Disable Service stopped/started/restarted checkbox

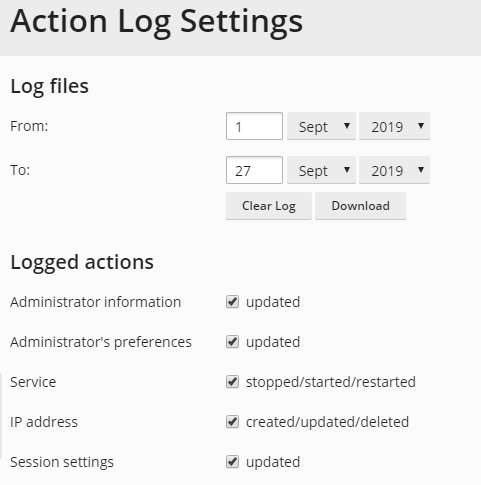click(232, 382)
